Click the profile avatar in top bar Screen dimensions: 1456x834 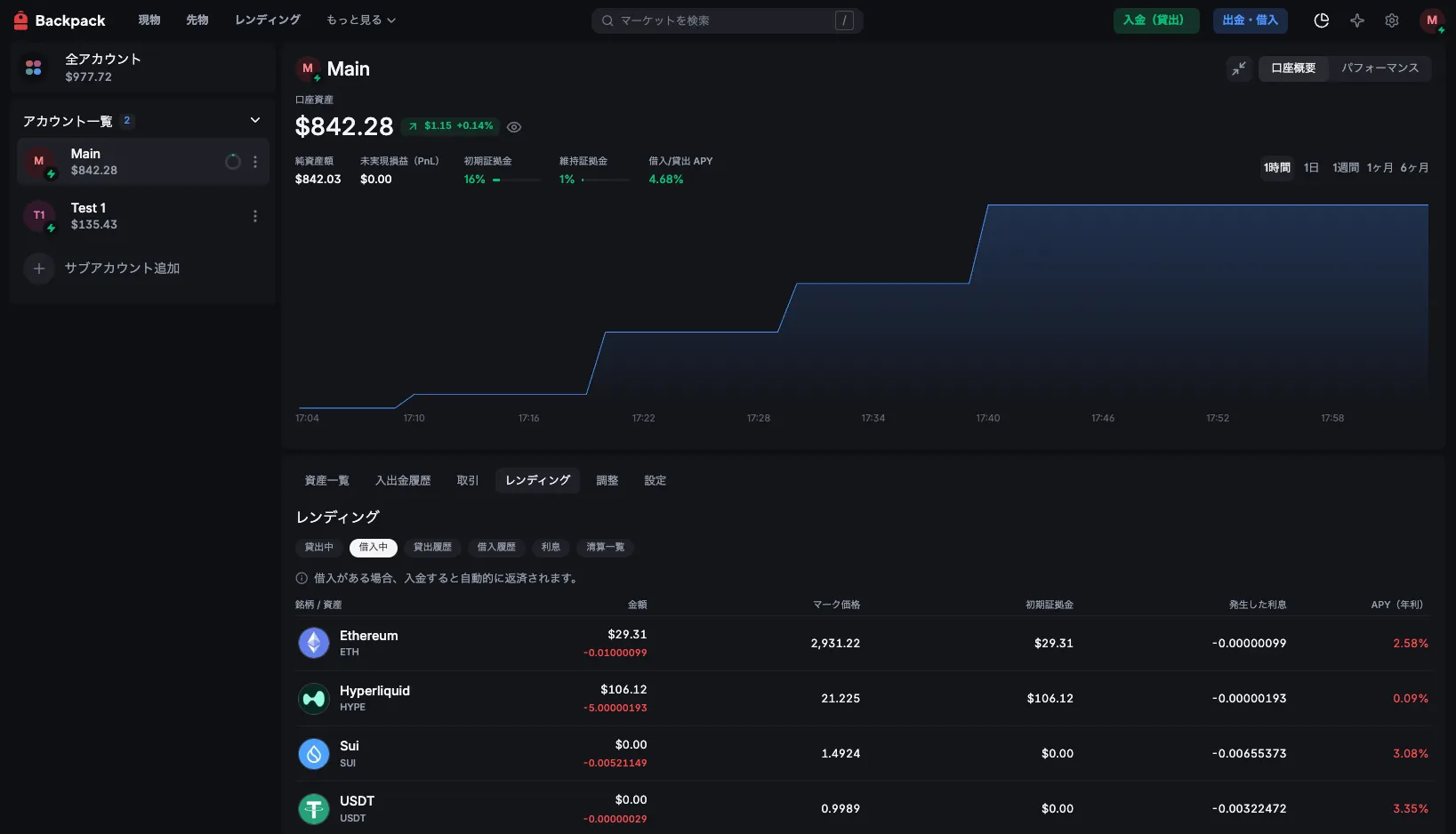click(1431, 20)
